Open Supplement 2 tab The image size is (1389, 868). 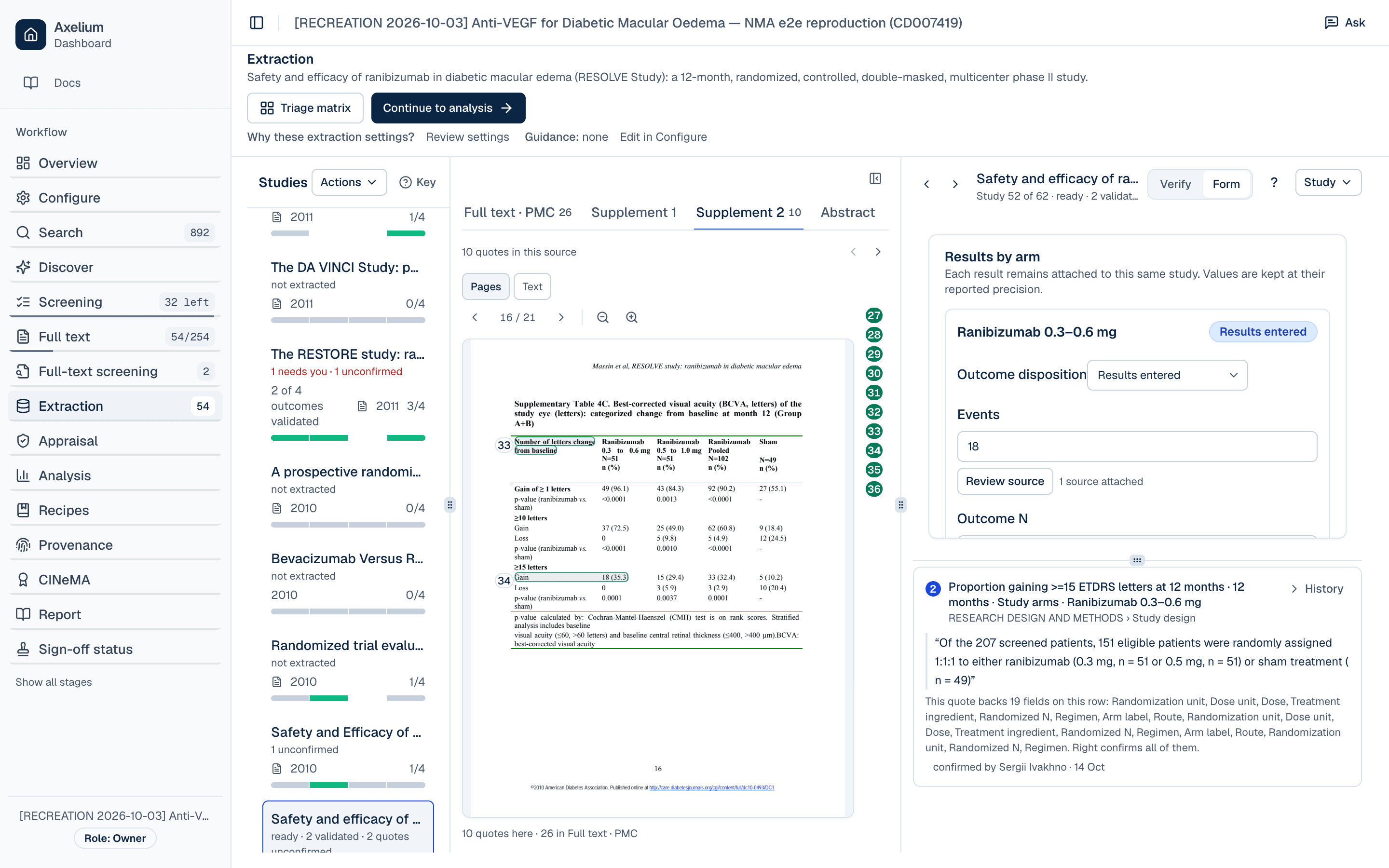(748, 212)
